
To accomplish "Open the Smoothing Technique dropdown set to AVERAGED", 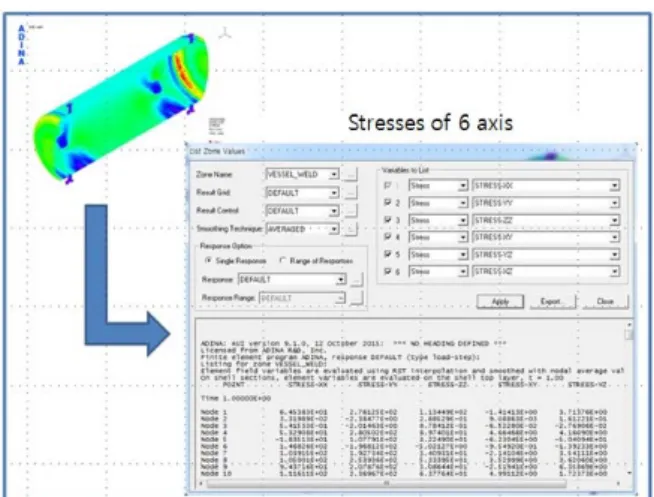I will 302,229.
